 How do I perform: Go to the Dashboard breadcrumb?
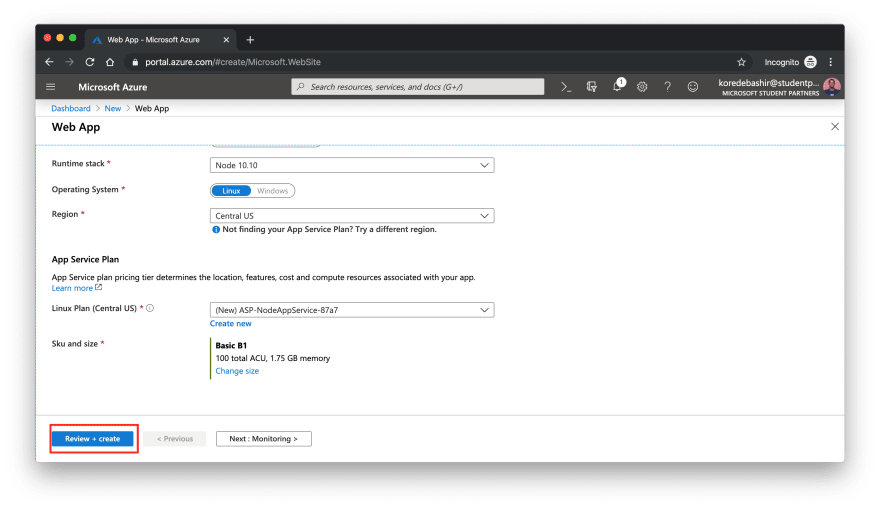coord(71,108)
